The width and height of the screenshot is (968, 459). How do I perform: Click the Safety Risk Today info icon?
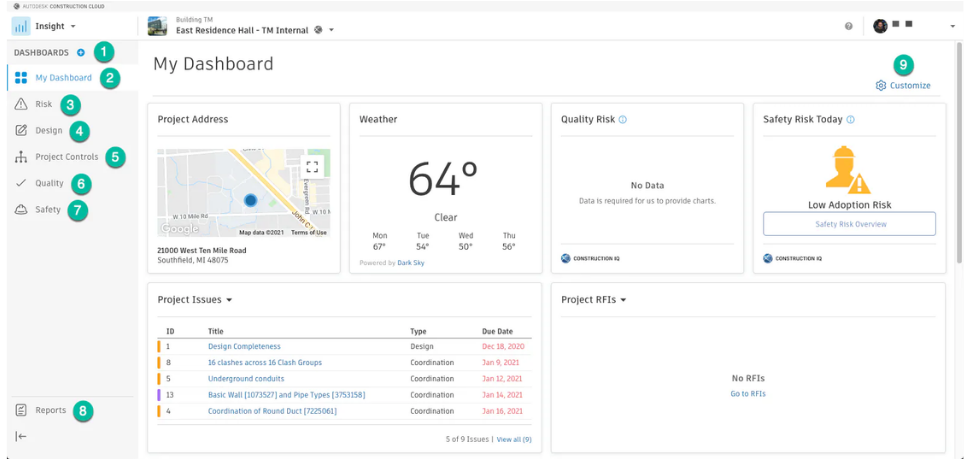pyautogui.click(x=850, y=120)
